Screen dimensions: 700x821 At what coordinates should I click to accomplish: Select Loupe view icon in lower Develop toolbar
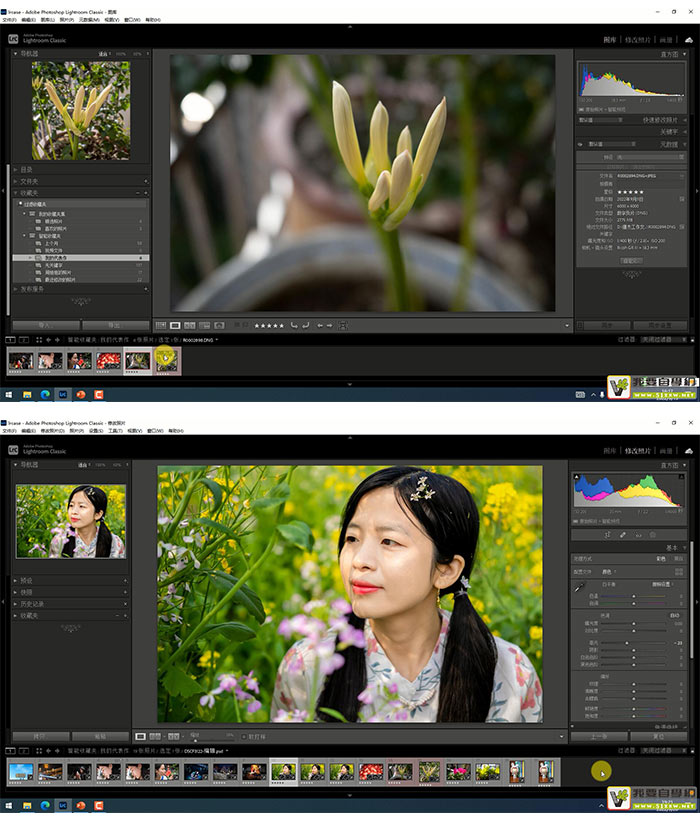click(140, 737)
